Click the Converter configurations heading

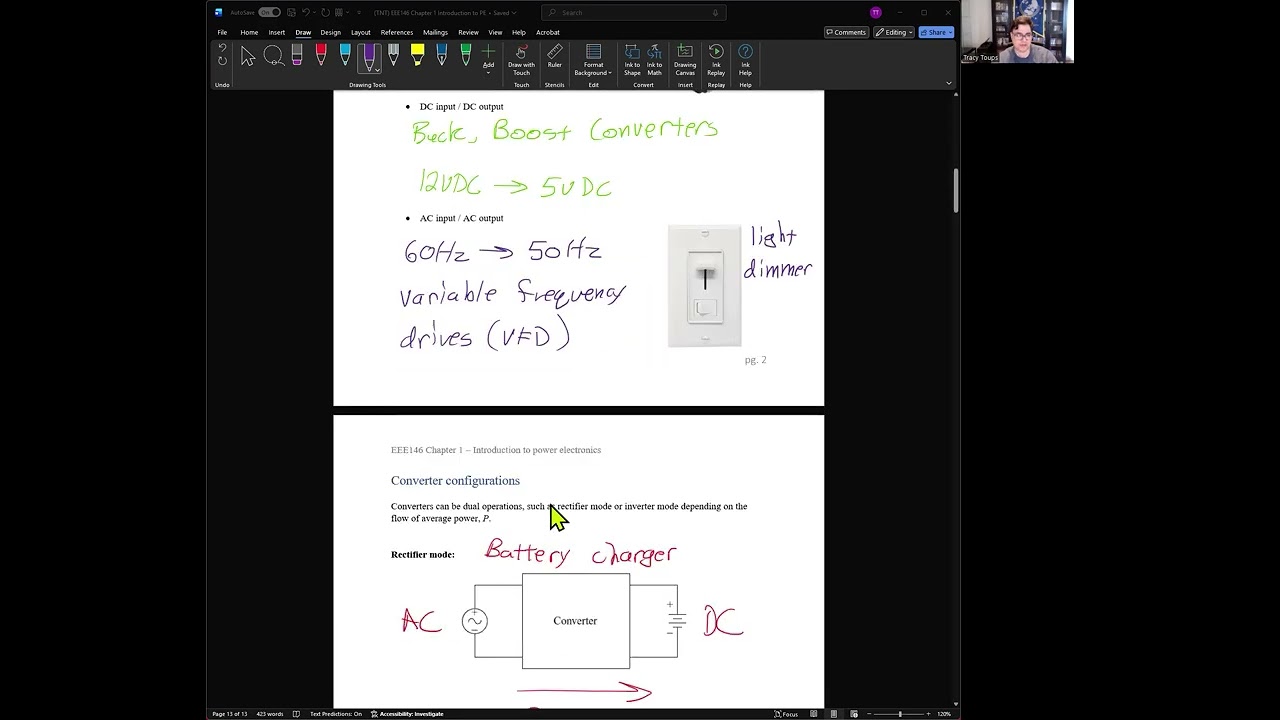455,481
